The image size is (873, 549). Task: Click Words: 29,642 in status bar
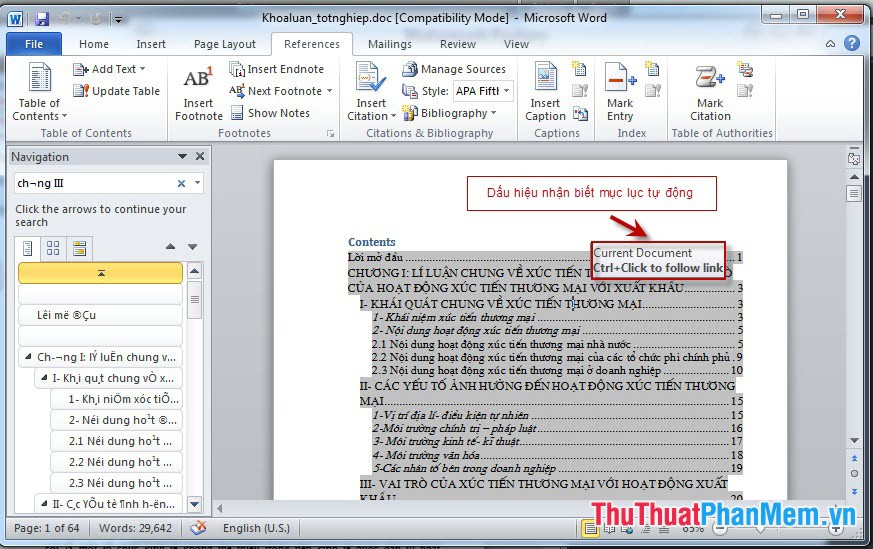click(x=135, y=528)
